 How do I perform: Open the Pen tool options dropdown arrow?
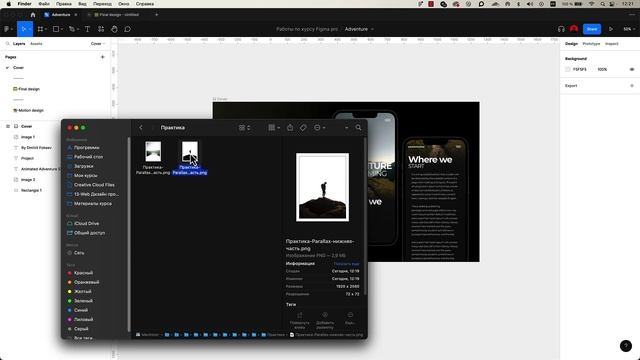coord(78,29)
